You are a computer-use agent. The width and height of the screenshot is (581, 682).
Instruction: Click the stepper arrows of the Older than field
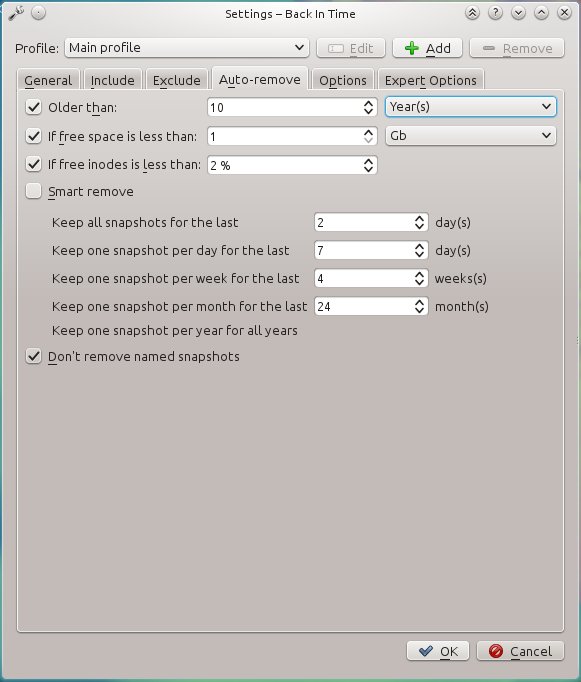(368, 107)
